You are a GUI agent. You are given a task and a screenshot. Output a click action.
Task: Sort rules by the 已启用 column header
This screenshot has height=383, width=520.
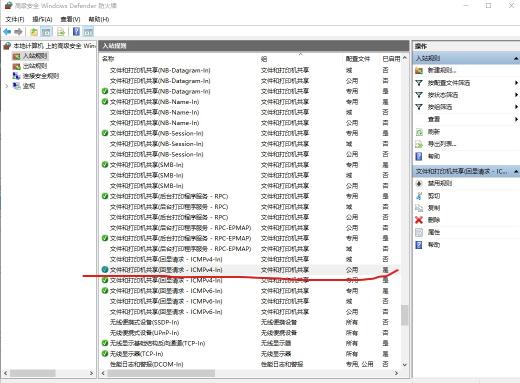click(x=391, y=59)
